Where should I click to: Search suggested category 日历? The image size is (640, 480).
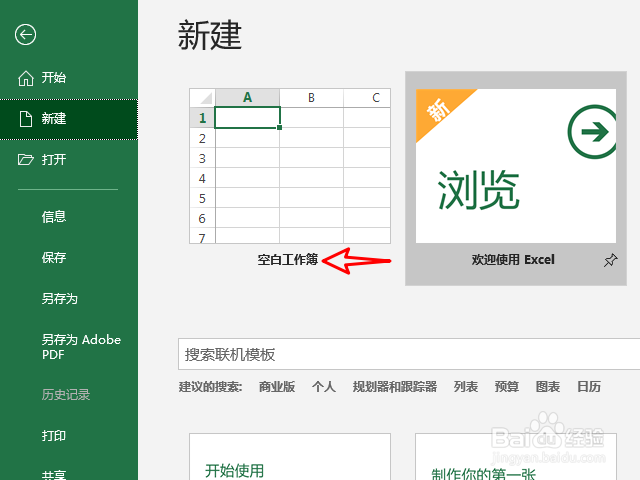point(589,387)
